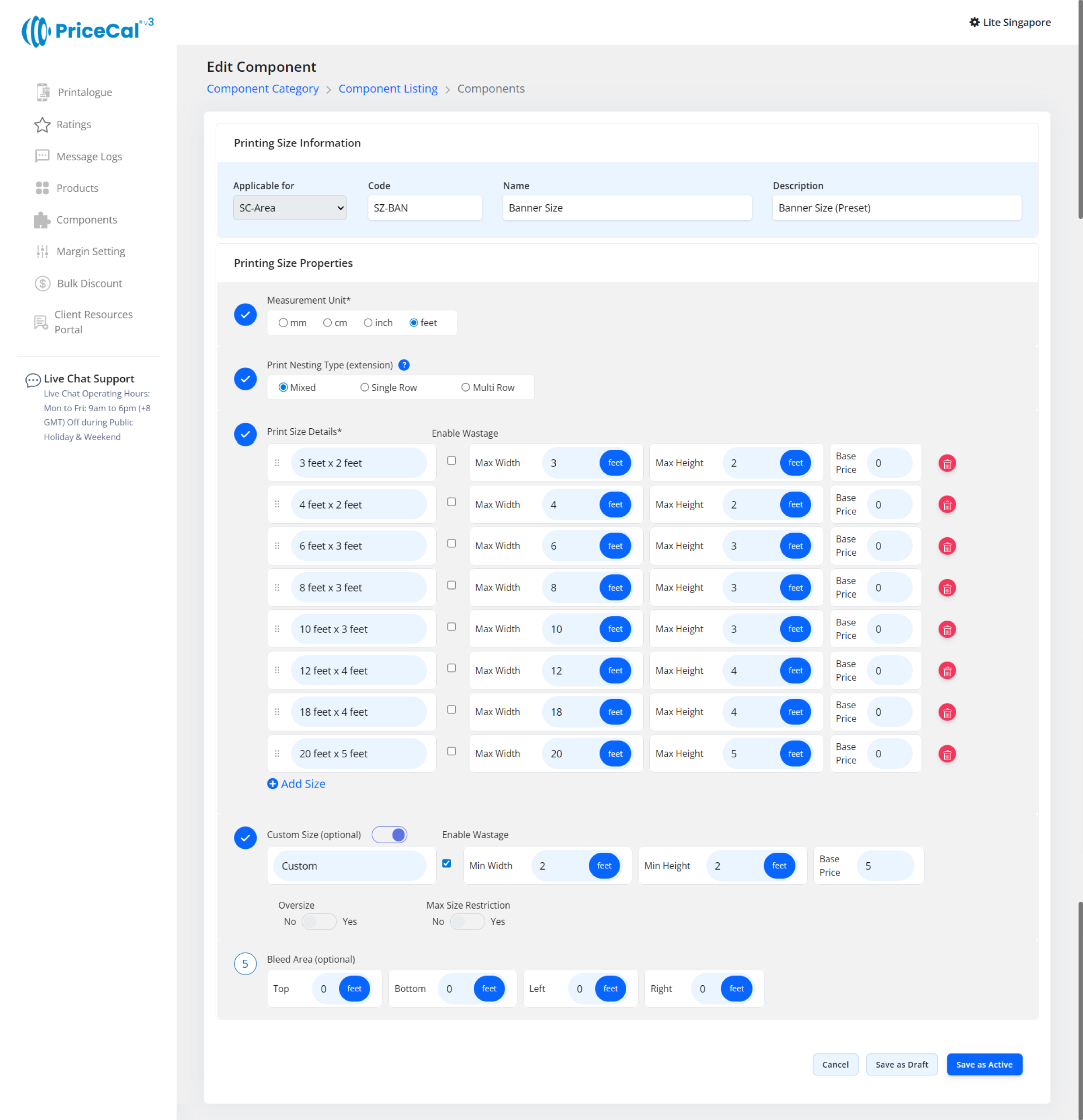
Task: Open Components in the sidebar menu
Action: [x=86, y=220]
